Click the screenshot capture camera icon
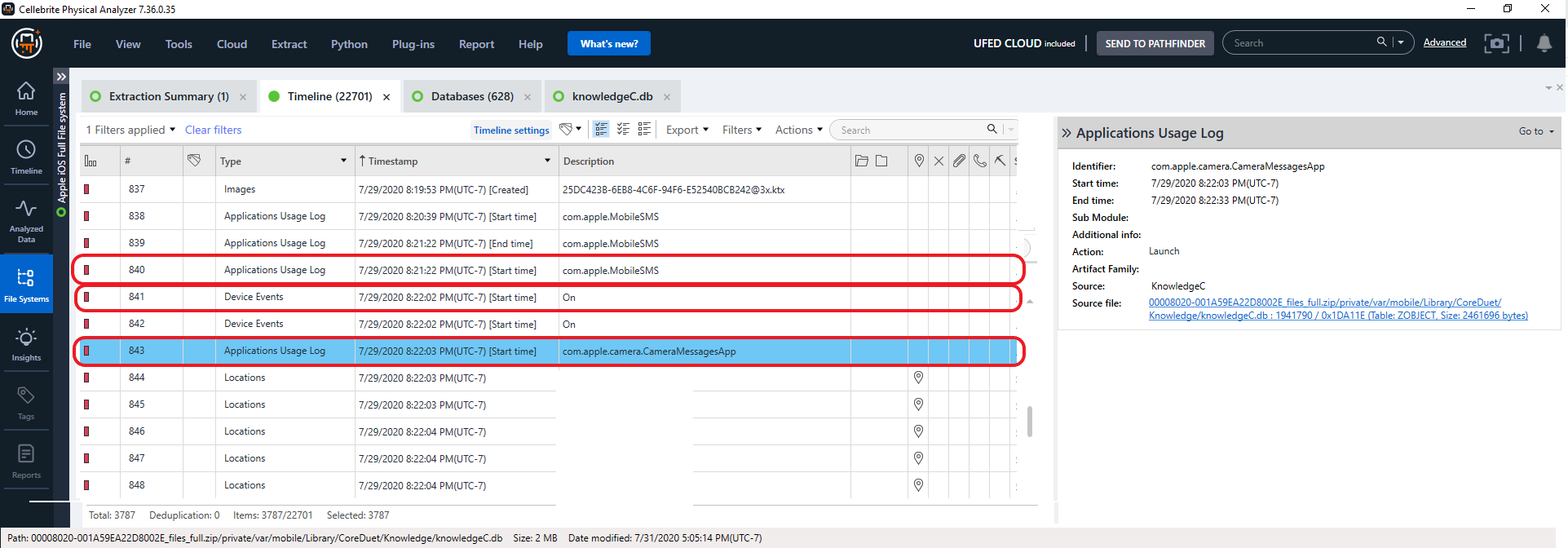1568x548 pixels. [1496, 43]
